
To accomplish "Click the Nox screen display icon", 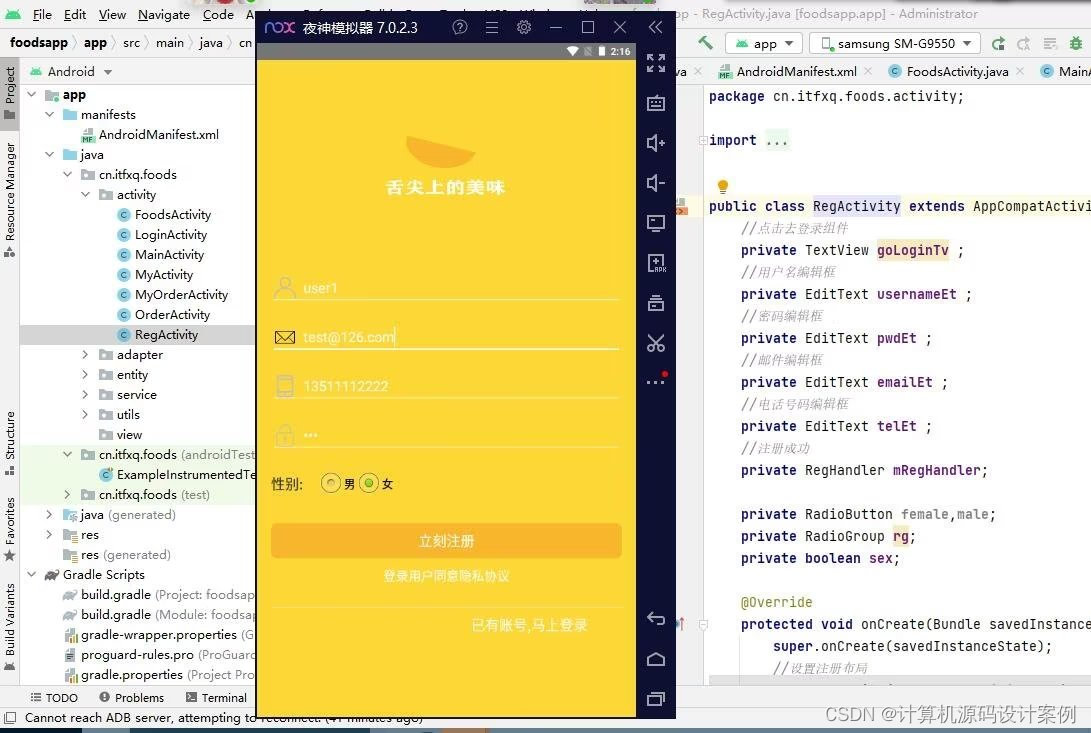I will (655, 223).
